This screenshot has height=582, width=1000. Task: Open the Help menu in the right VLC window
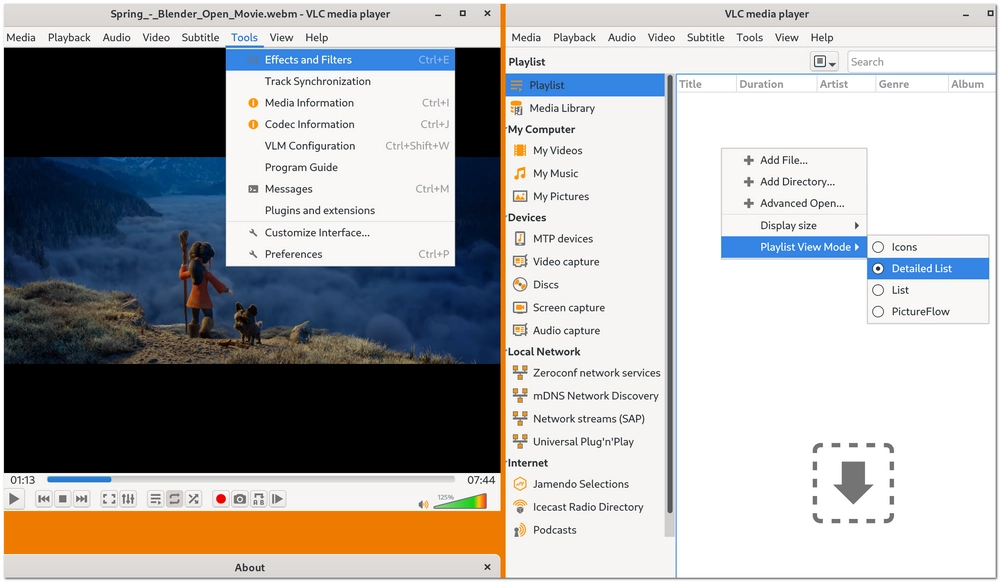(821, 38)
